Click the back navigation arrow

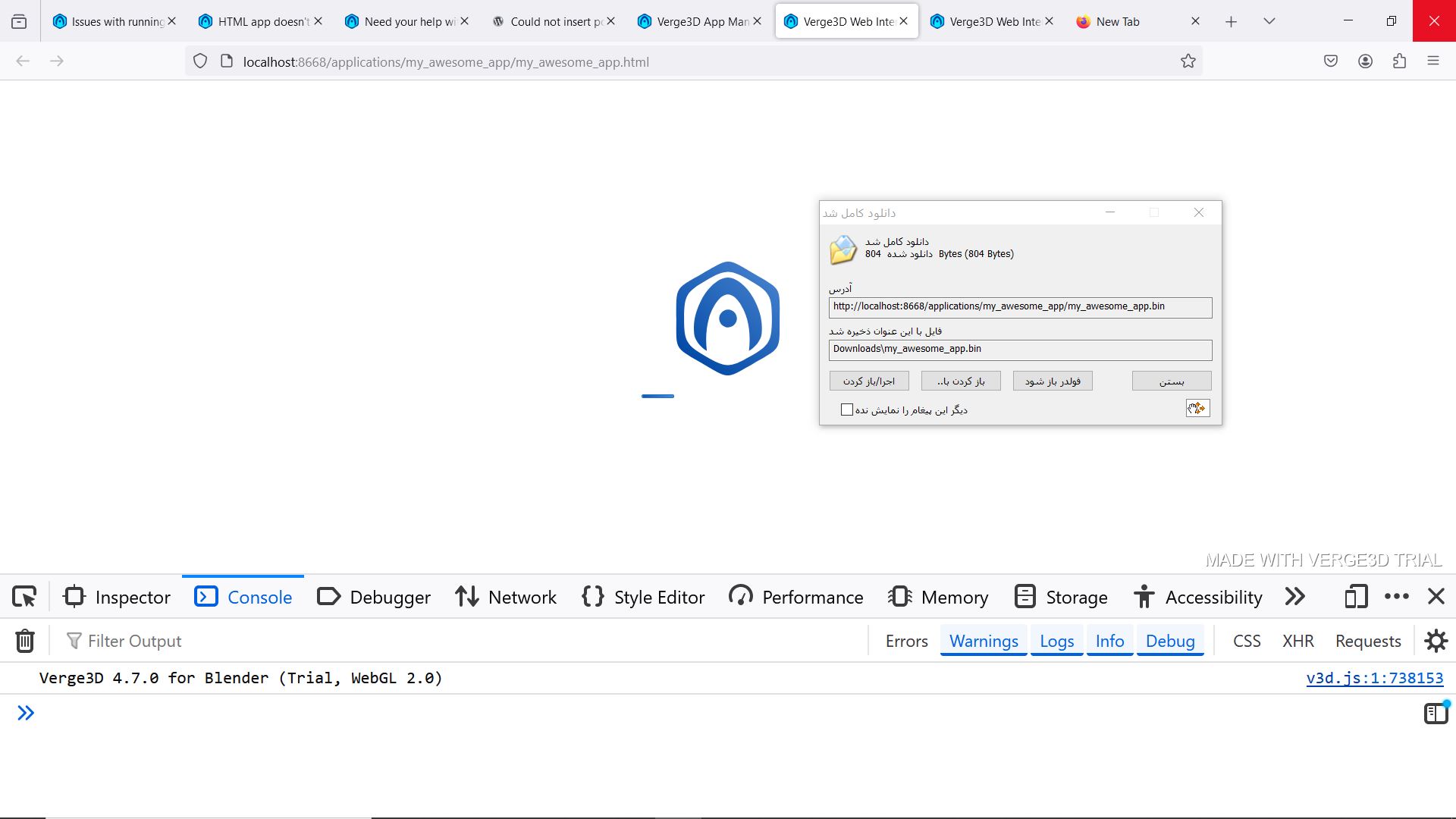coord(23,61)
